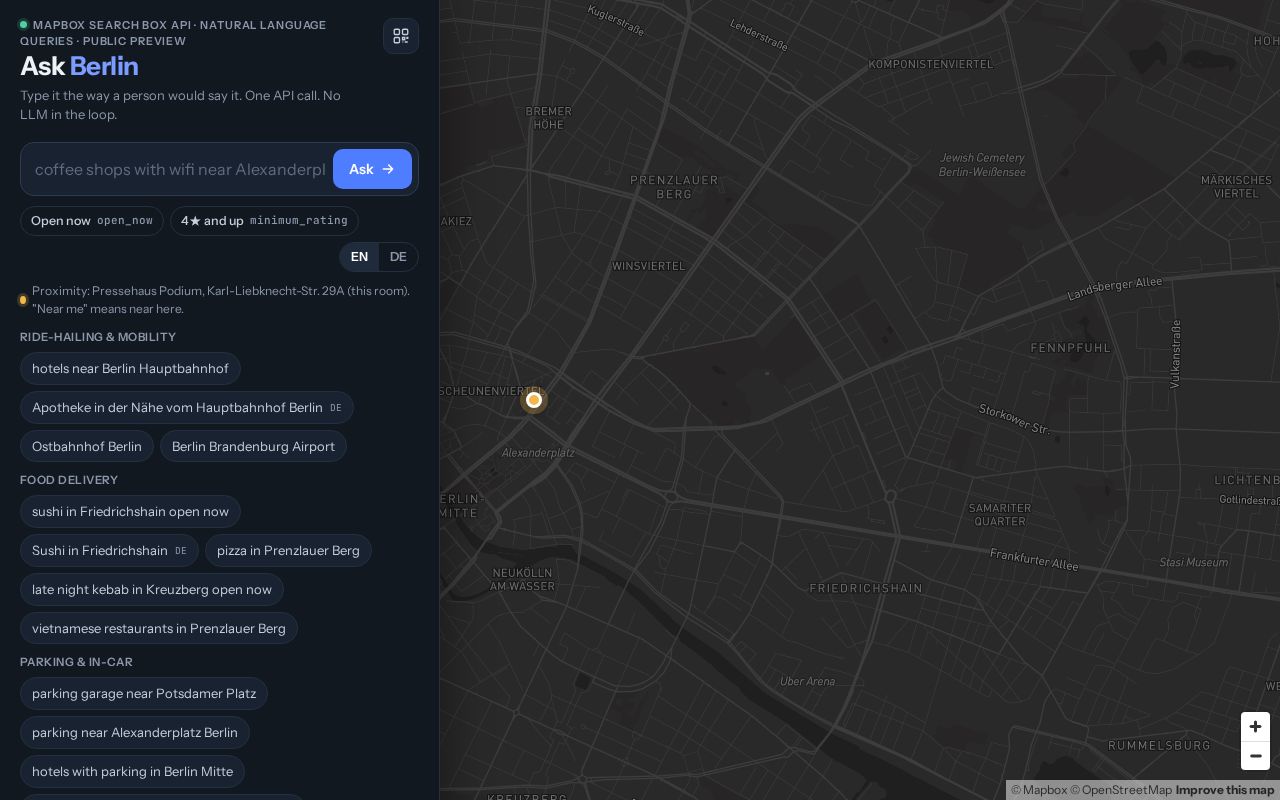The height and width of the screenshot is (800, 1280).
Task: Switch language to DE
Action: 398,257
